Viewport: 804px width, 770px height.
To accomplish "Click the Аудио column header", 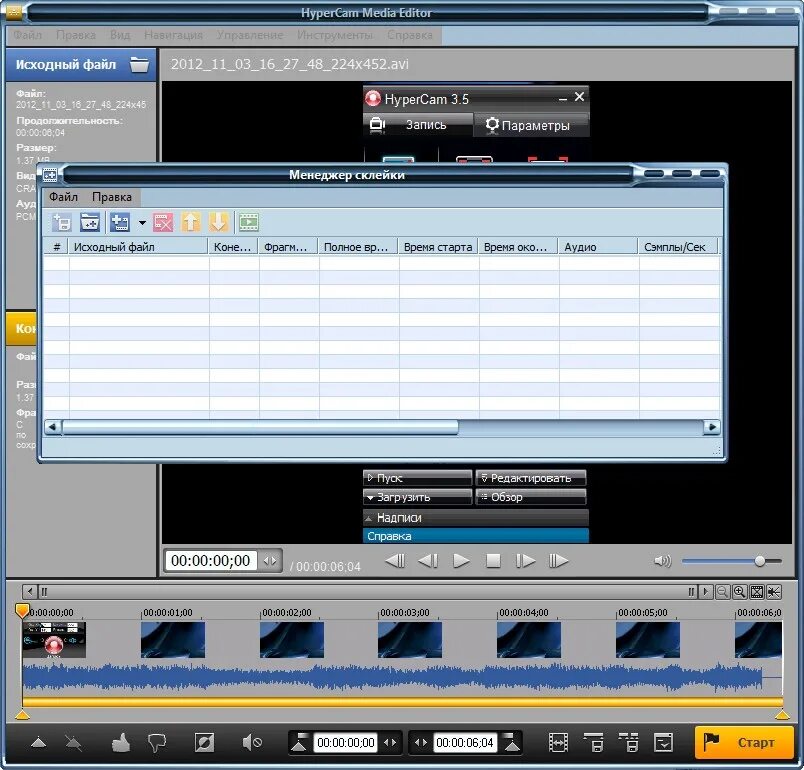I will click(598, 247).
